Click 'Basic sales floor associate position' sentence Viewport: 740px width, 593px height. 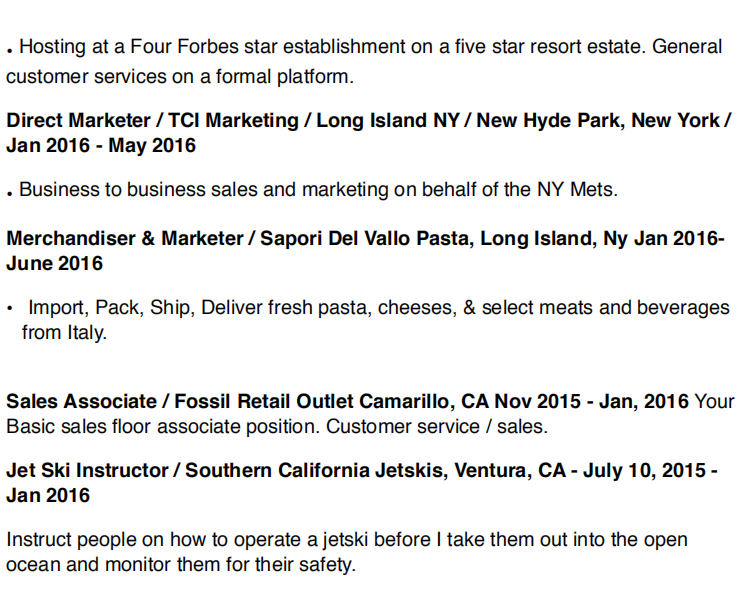163,427
